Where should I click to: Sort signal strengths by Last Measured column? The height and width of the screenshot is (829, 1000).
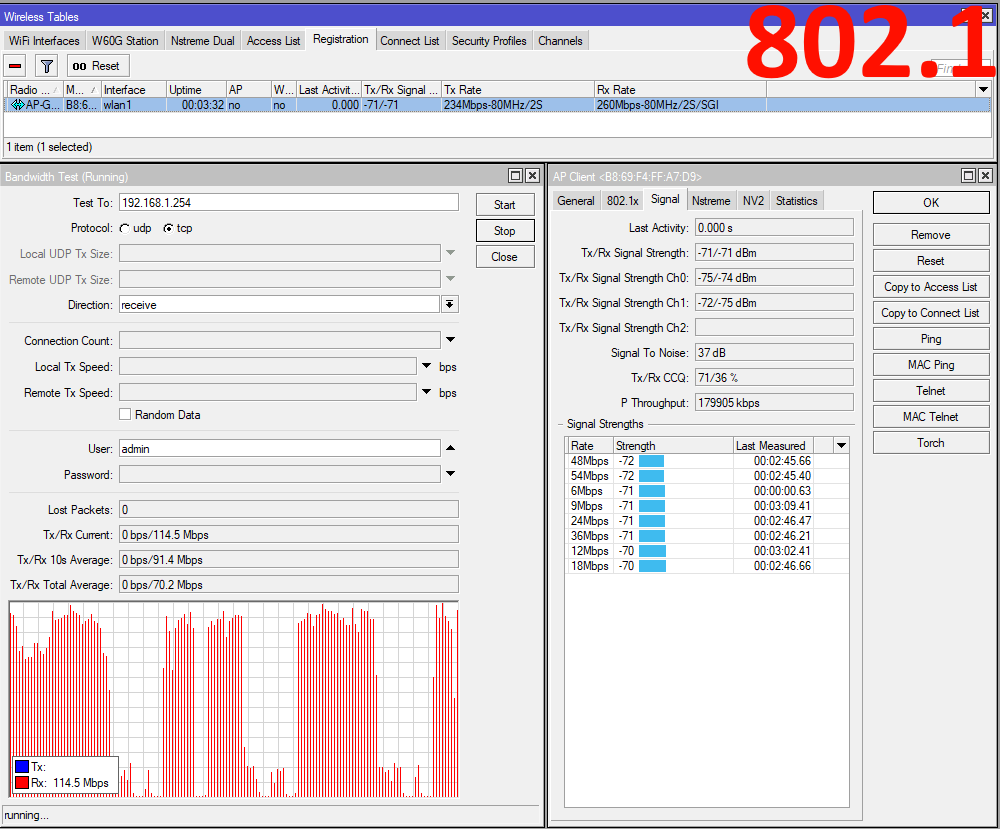[774, 445]
